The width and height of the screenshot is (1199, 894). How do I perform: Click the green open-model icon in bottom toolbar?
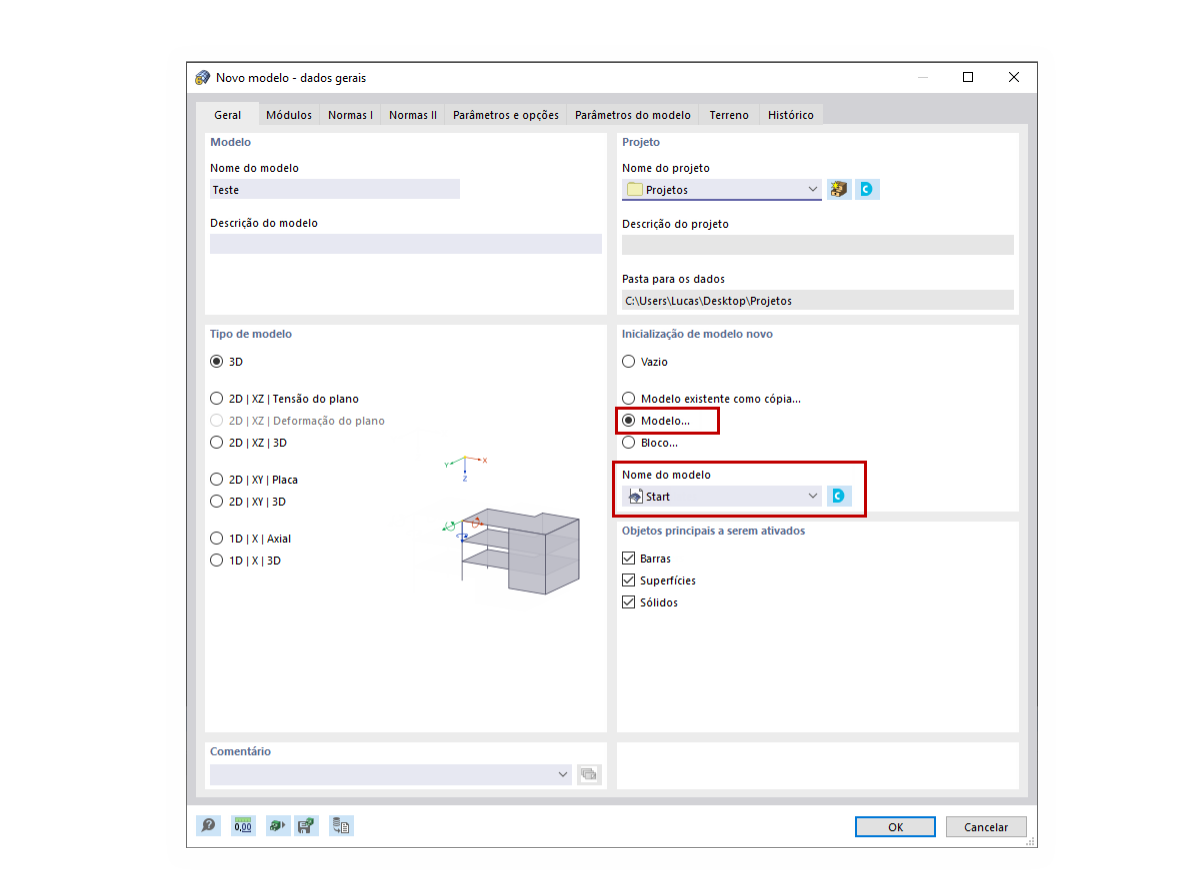pos(277,825)
